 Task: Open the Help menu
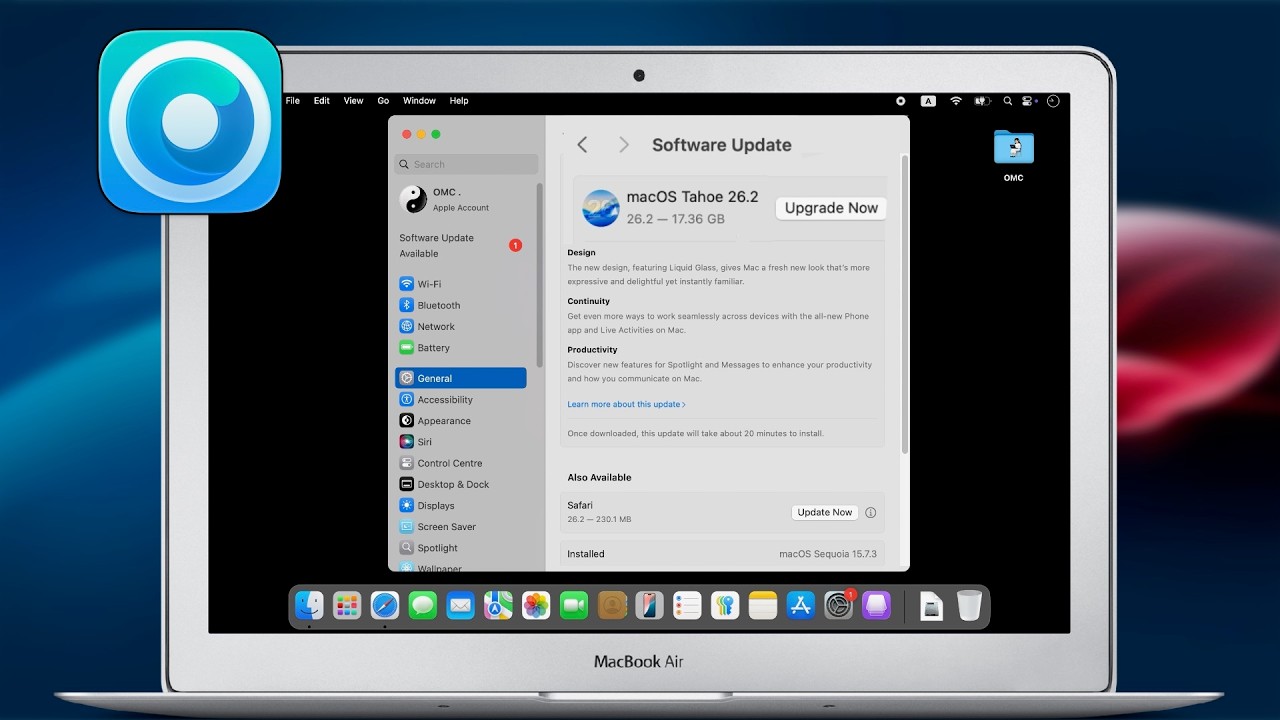(x=459, y=101)
